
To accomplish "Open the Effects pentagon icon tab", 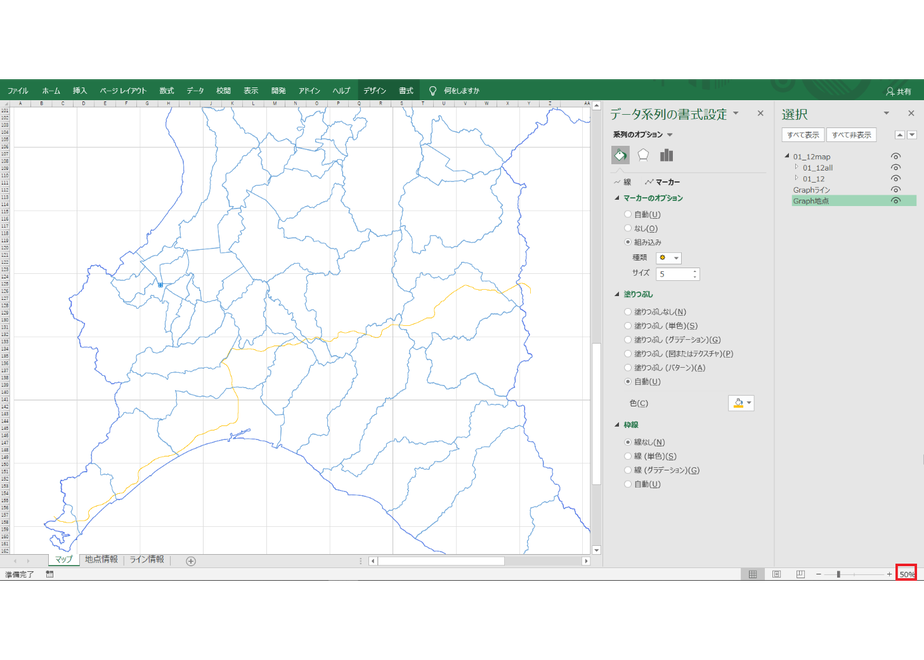I will (643, 155).
